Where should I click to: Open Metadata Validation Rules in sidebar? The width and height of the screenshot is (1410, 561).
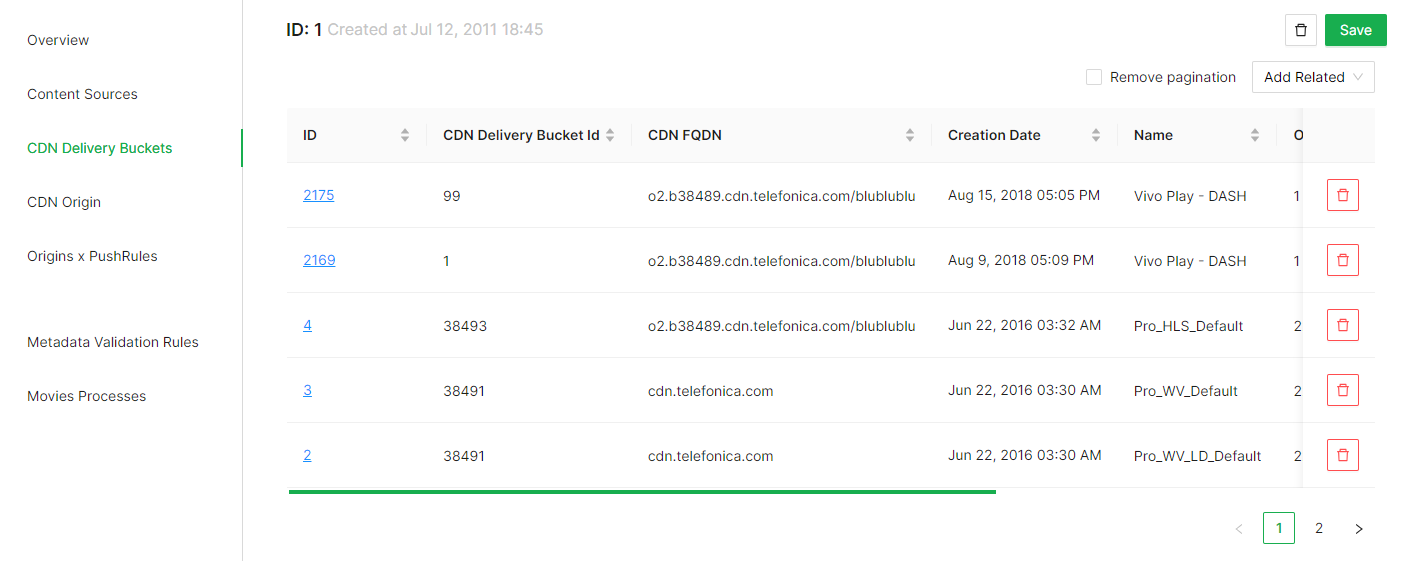coord(113,342)
